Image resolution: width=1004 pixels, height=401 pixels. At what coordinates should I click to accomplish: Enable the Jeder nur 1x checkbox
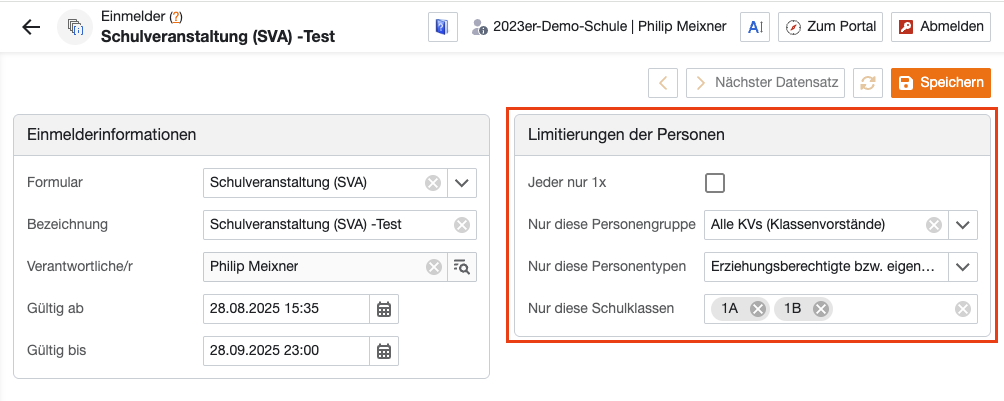tap(714, 183)
